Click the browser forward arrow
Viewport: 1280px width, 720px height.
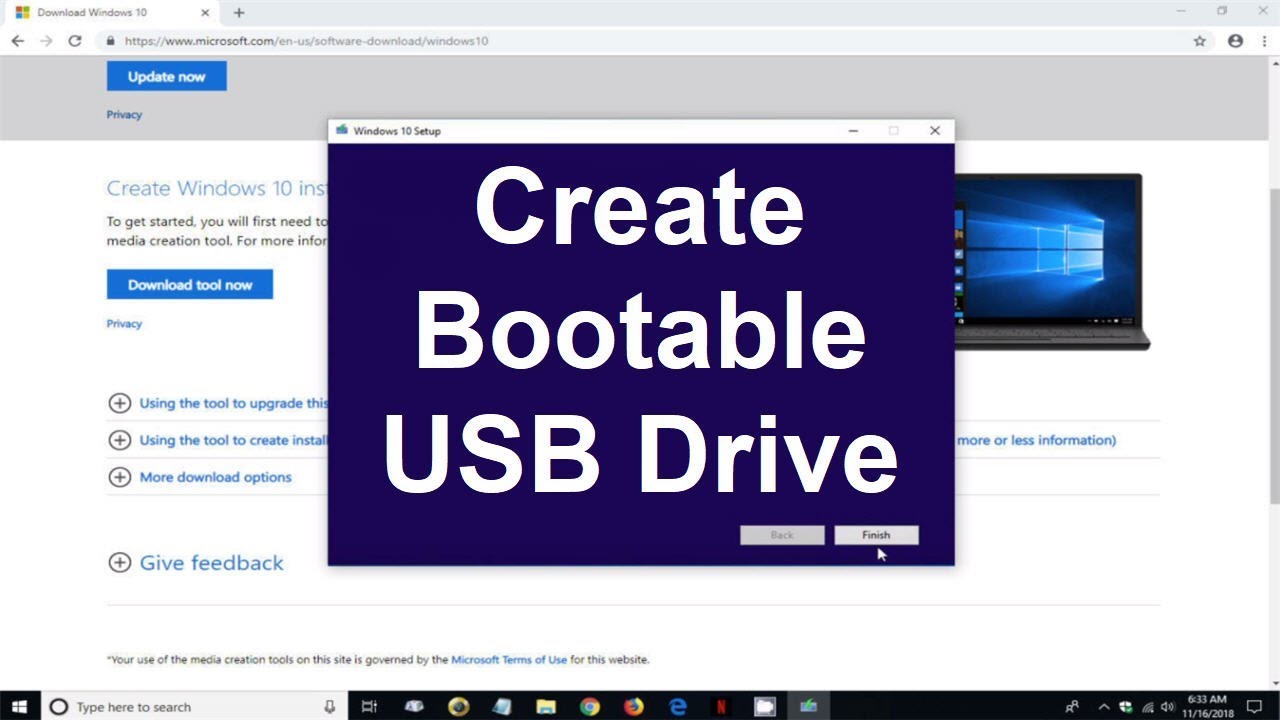pyautogui.click(x=46, y=41)
